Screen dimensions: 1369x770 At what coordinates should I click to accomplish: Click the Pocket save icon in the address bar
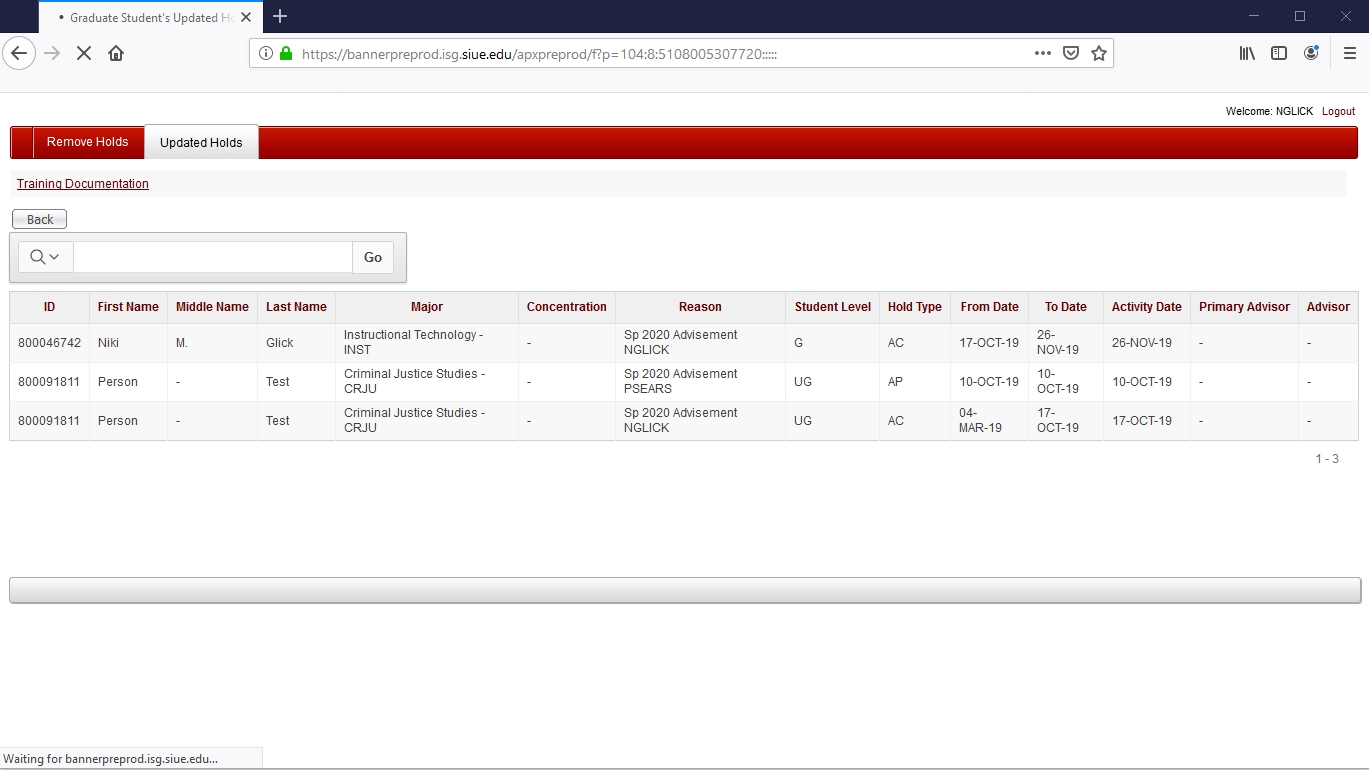1070,53
